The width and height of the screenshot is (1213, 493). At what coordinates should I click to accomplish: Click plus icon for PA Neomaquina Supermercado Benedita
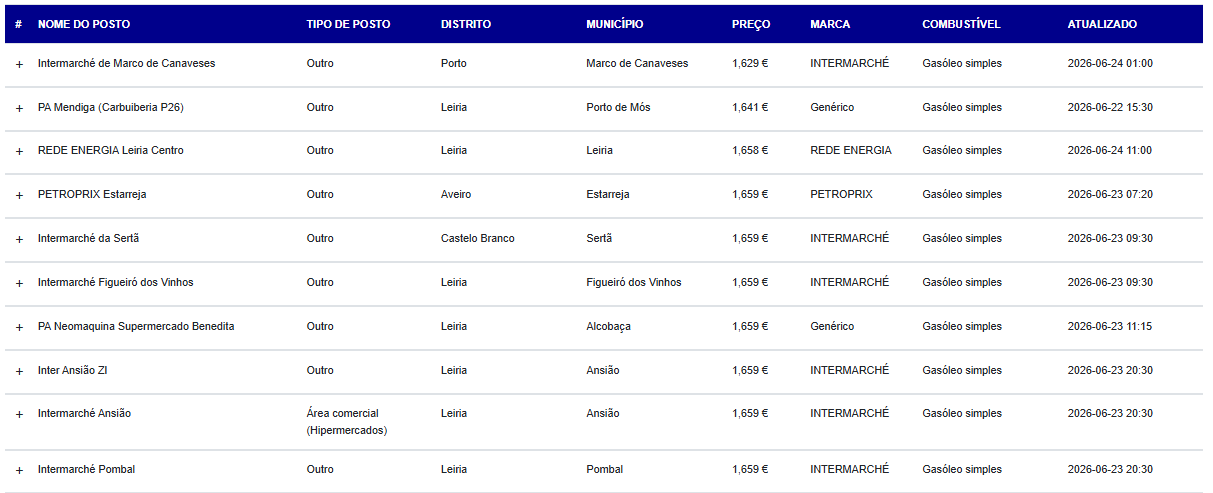[x=19, y=327]
